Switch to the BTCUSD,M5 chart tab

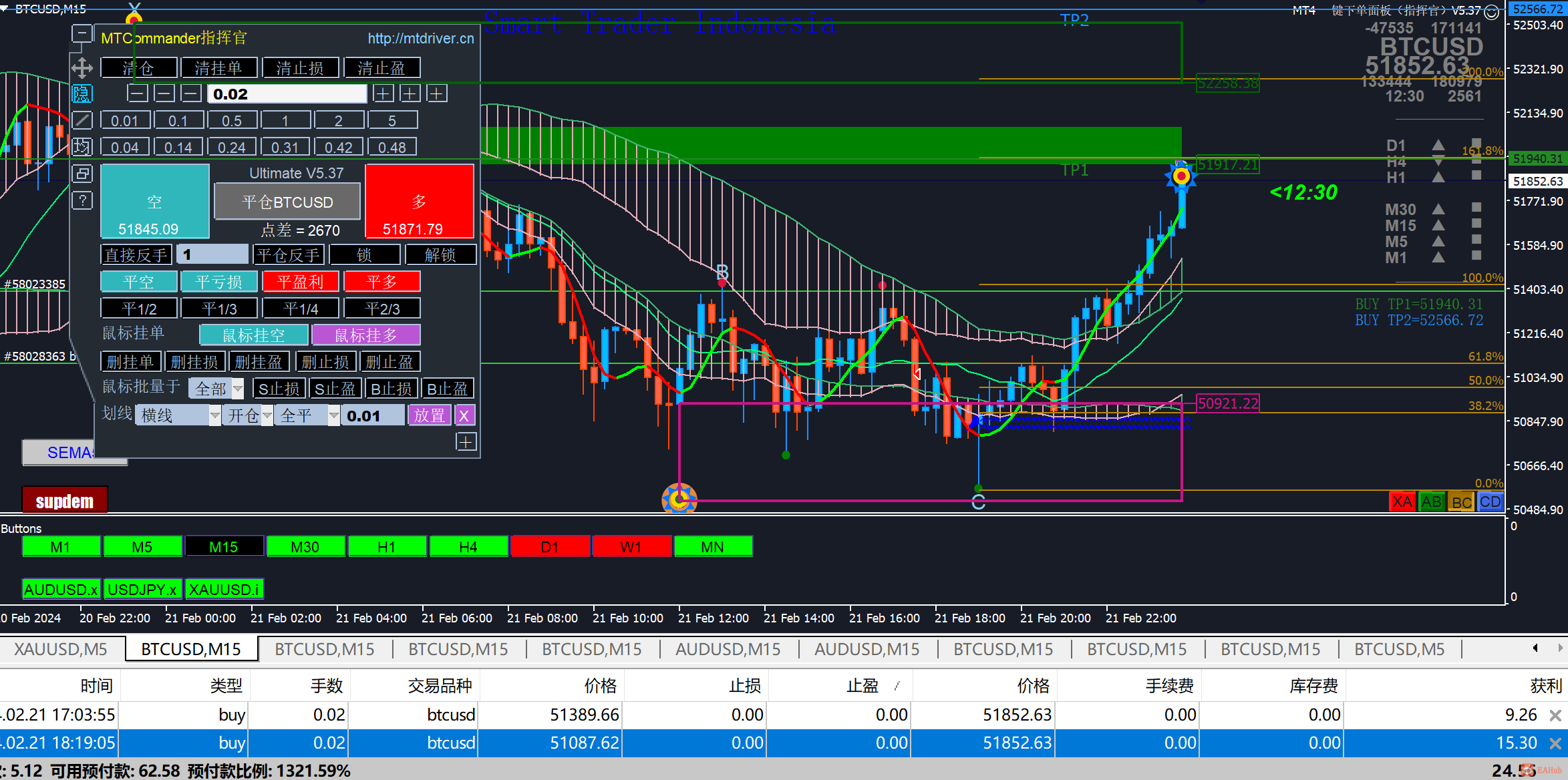click(x=1399, y=649)
